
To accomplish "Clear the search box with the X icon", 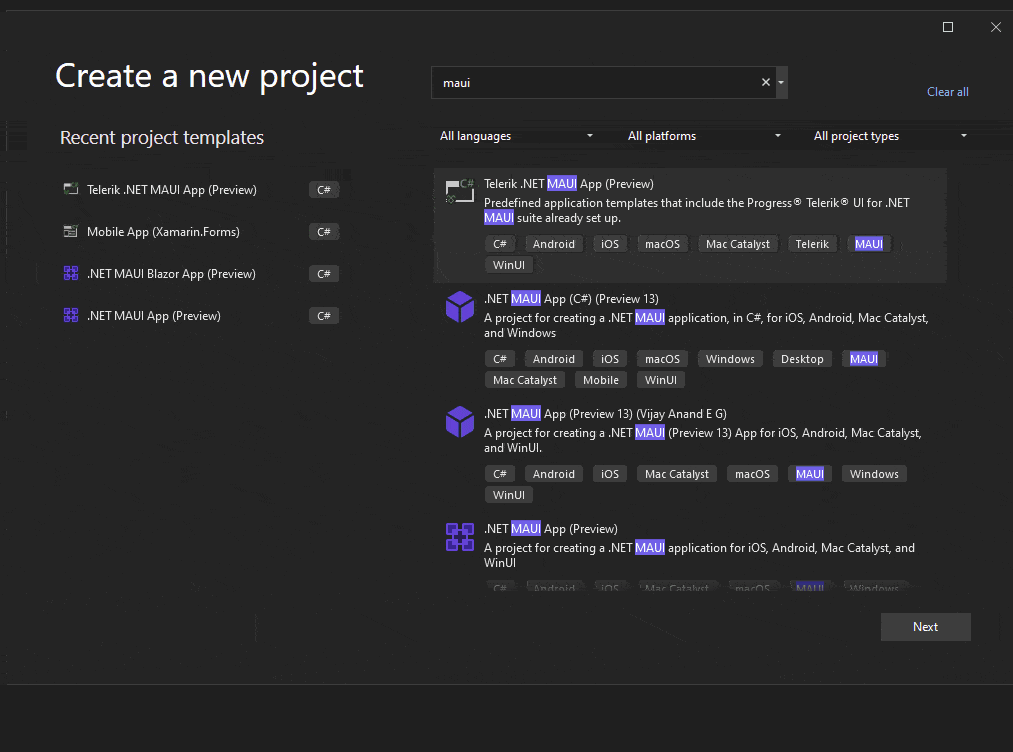I will coord(766,82).
